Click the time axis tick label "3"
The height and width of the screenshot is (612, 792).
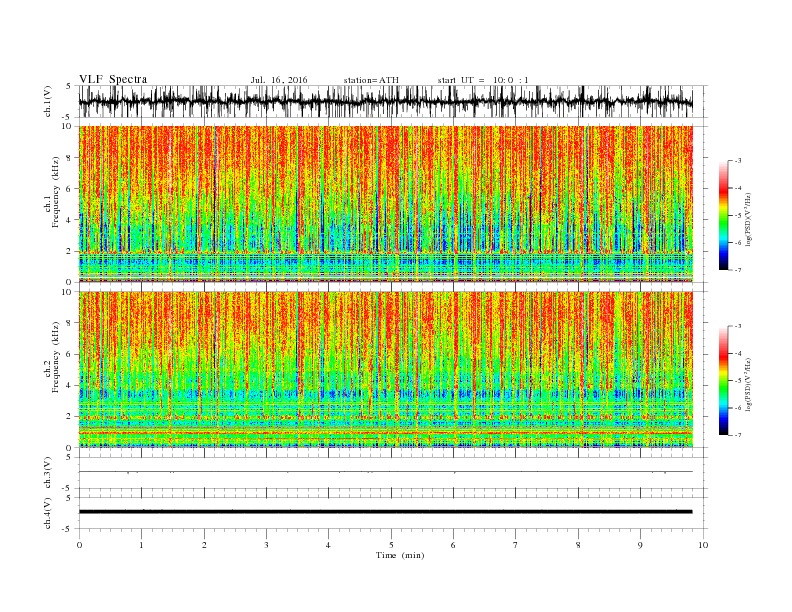[266, 545]
